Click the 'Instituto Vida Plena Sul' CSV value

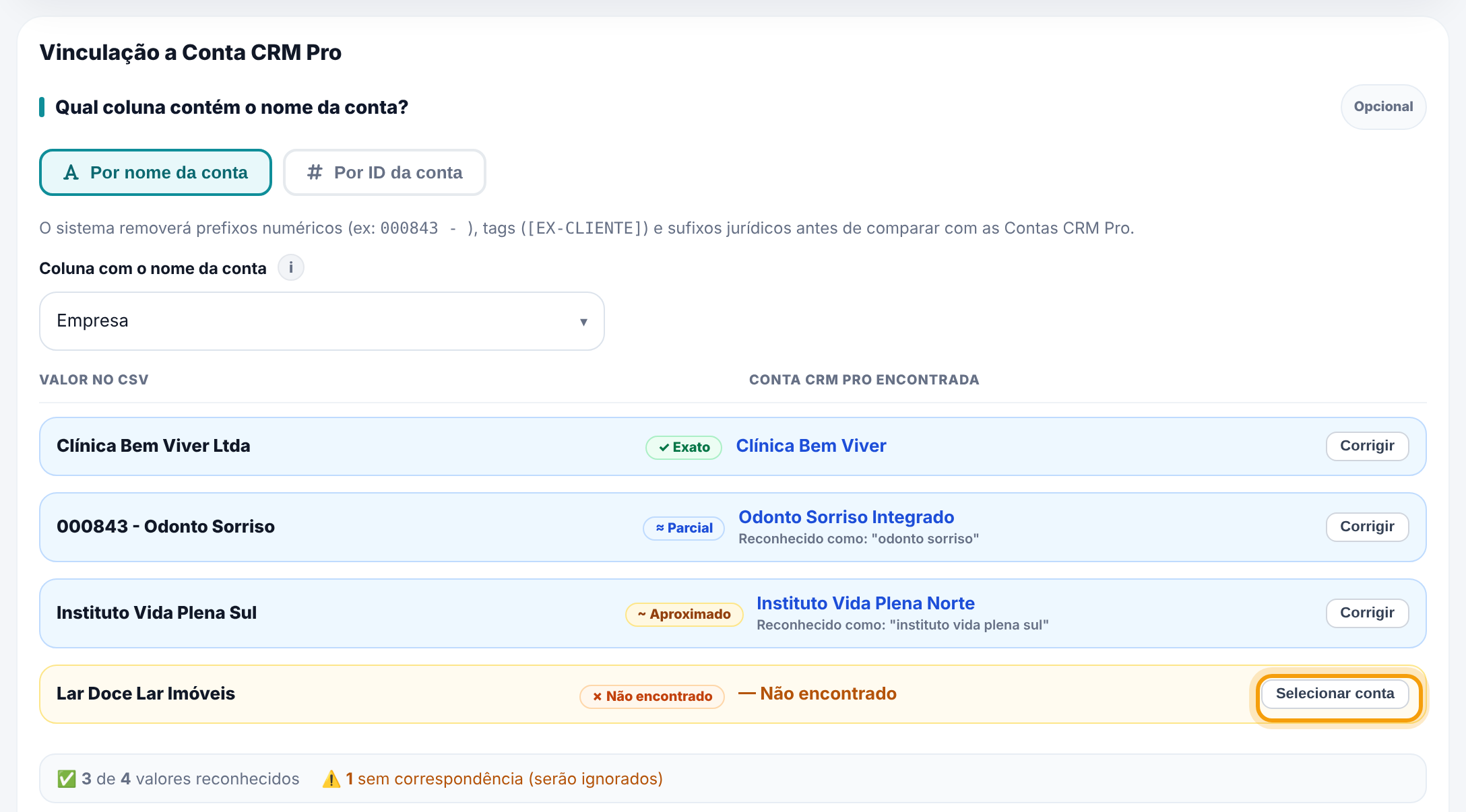(156, 613)
